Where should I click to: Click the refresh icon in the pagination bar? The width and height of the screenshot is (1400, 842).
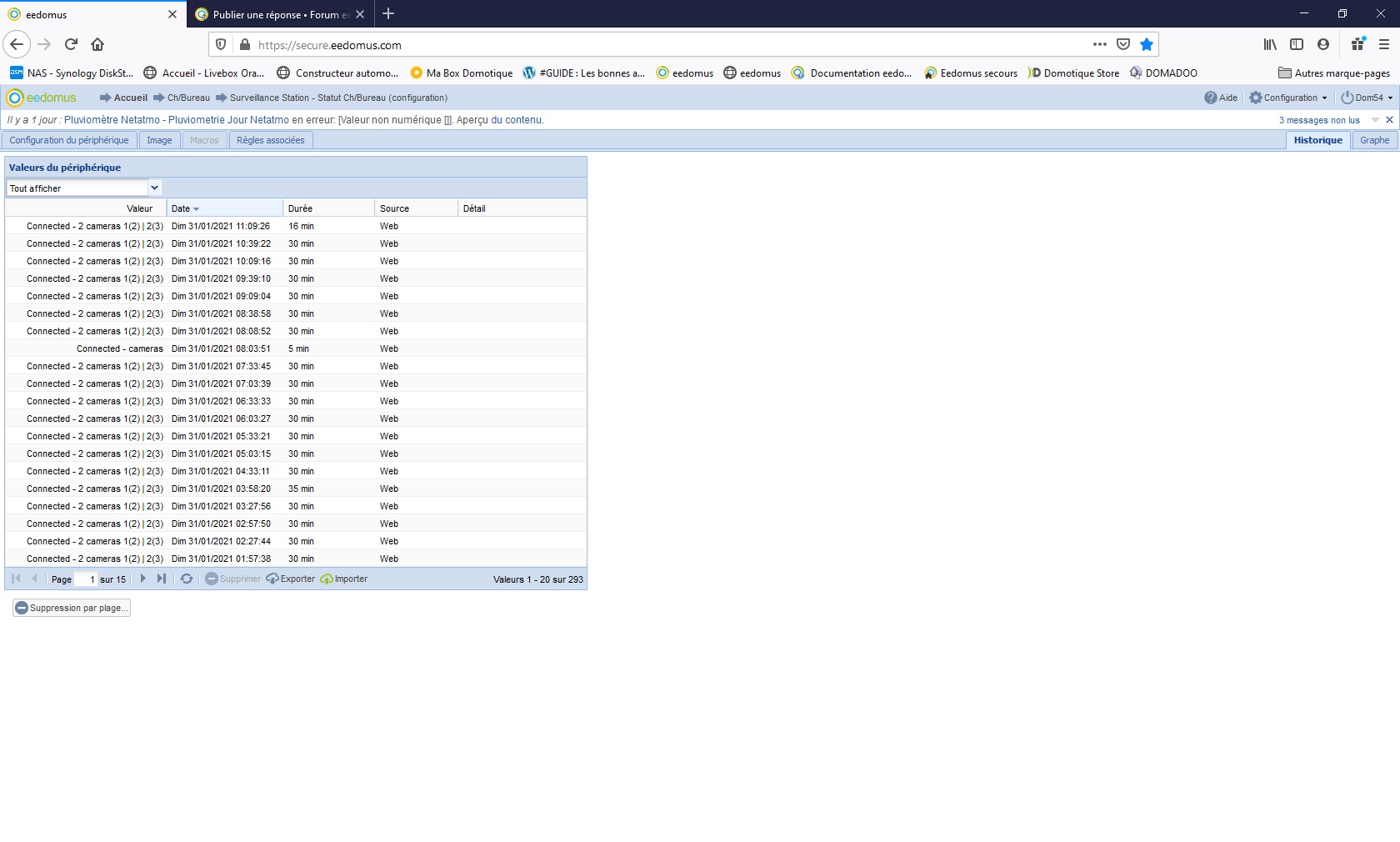(x=187, y=579)
